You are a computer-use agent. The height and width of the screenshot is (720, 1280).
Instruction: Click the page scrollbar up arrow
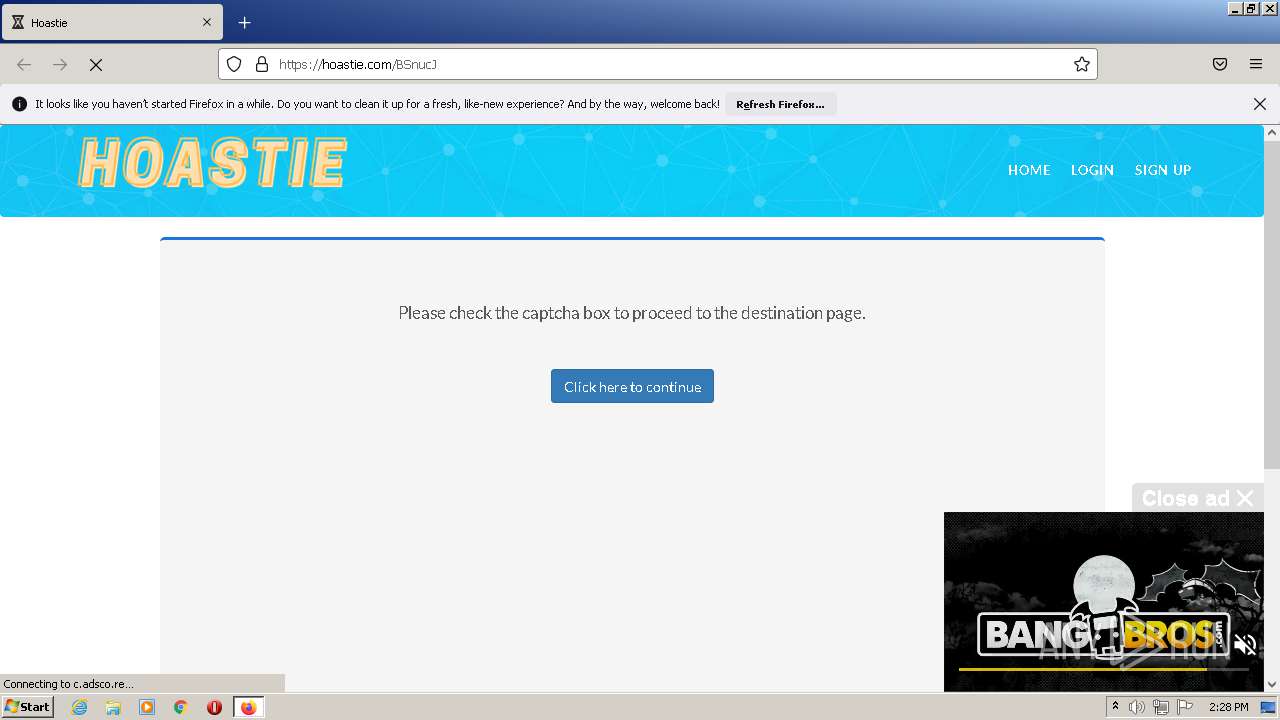1272,132
